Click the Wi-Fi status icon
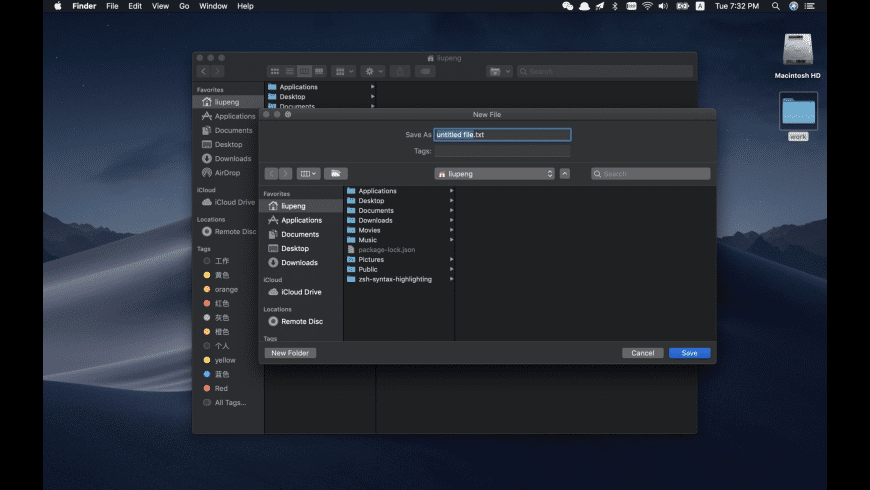 pyautogui.click(x=647, y=6)
